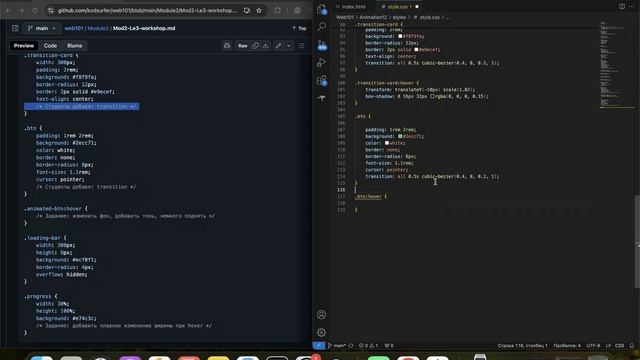Click the remote window indicator in status bar
Viewport: 640px width, 360px height.
(319, 346)
